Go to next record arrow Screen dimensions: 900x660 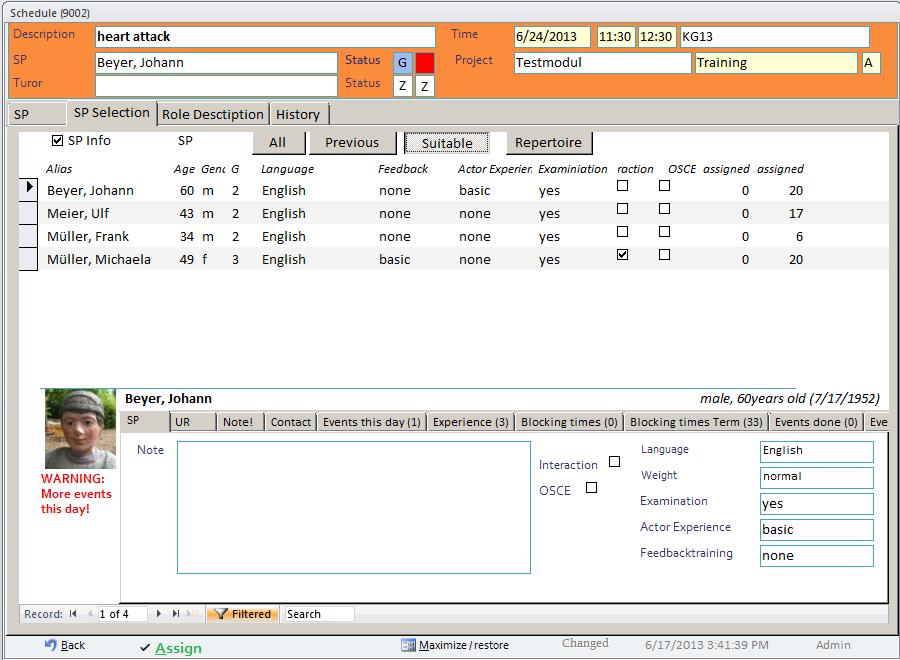click(158, 614)
